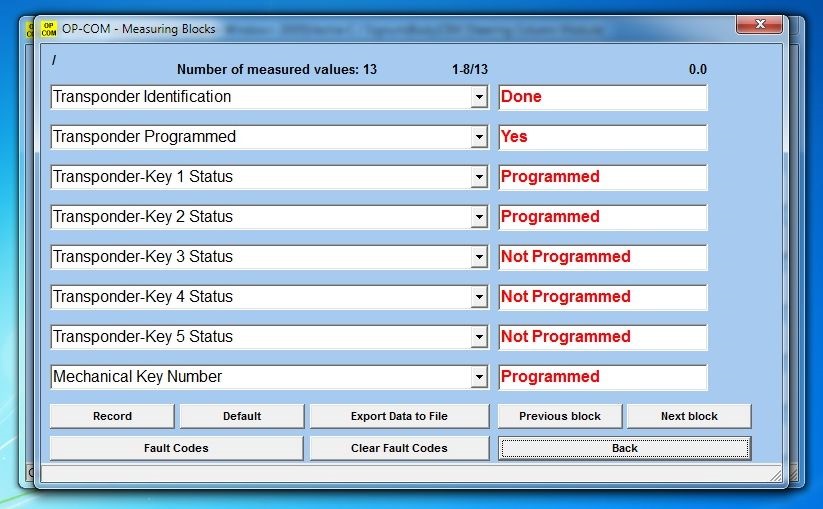The height and width of the screenshot is (509, 823).
Task: Click the Record button
Action: tap(112, 416)
